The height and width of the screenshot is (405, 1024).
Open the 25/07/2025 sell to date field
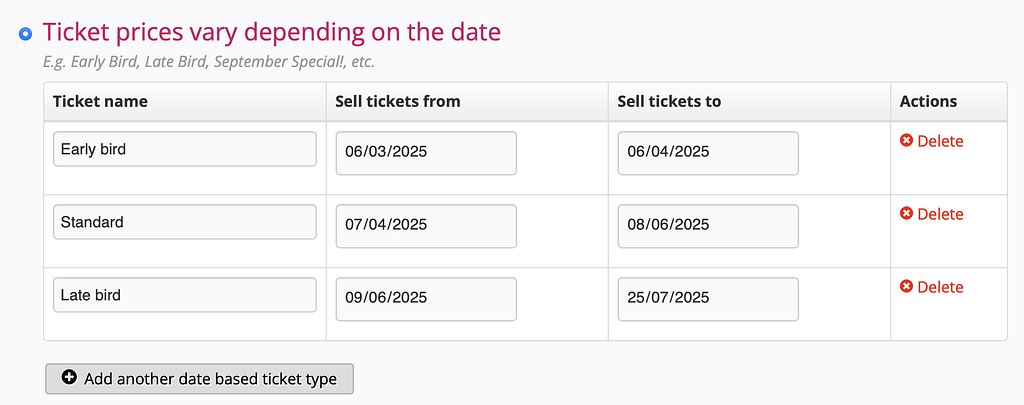[708, 299]
